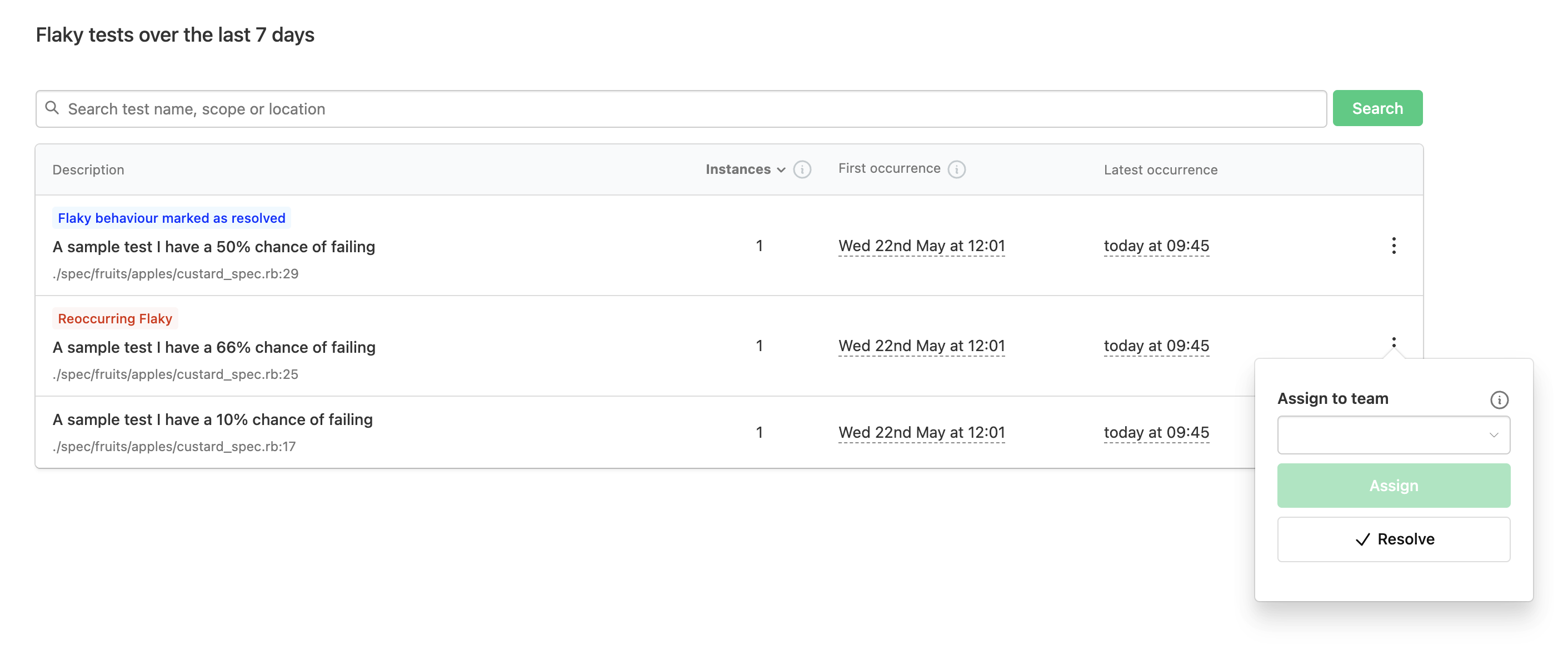Click the First occurrence info icon

[956, 169]
